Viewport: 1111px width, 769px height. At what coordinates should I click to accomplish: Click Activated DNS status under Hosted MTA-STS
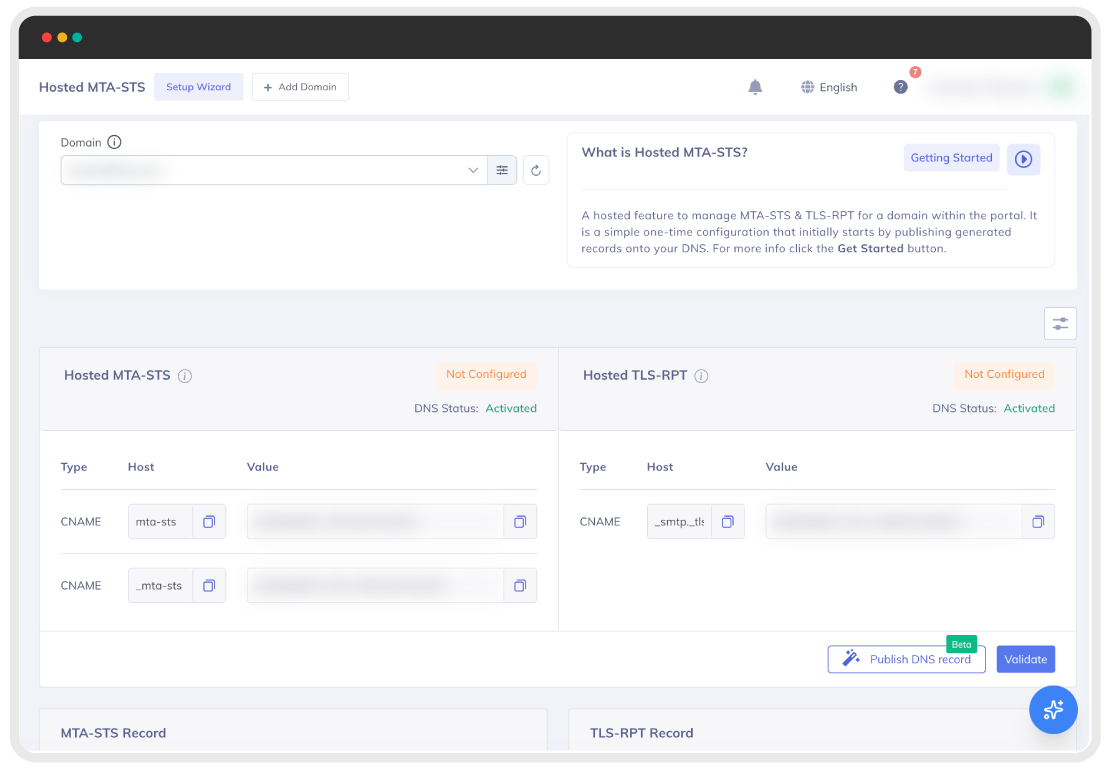511,408
